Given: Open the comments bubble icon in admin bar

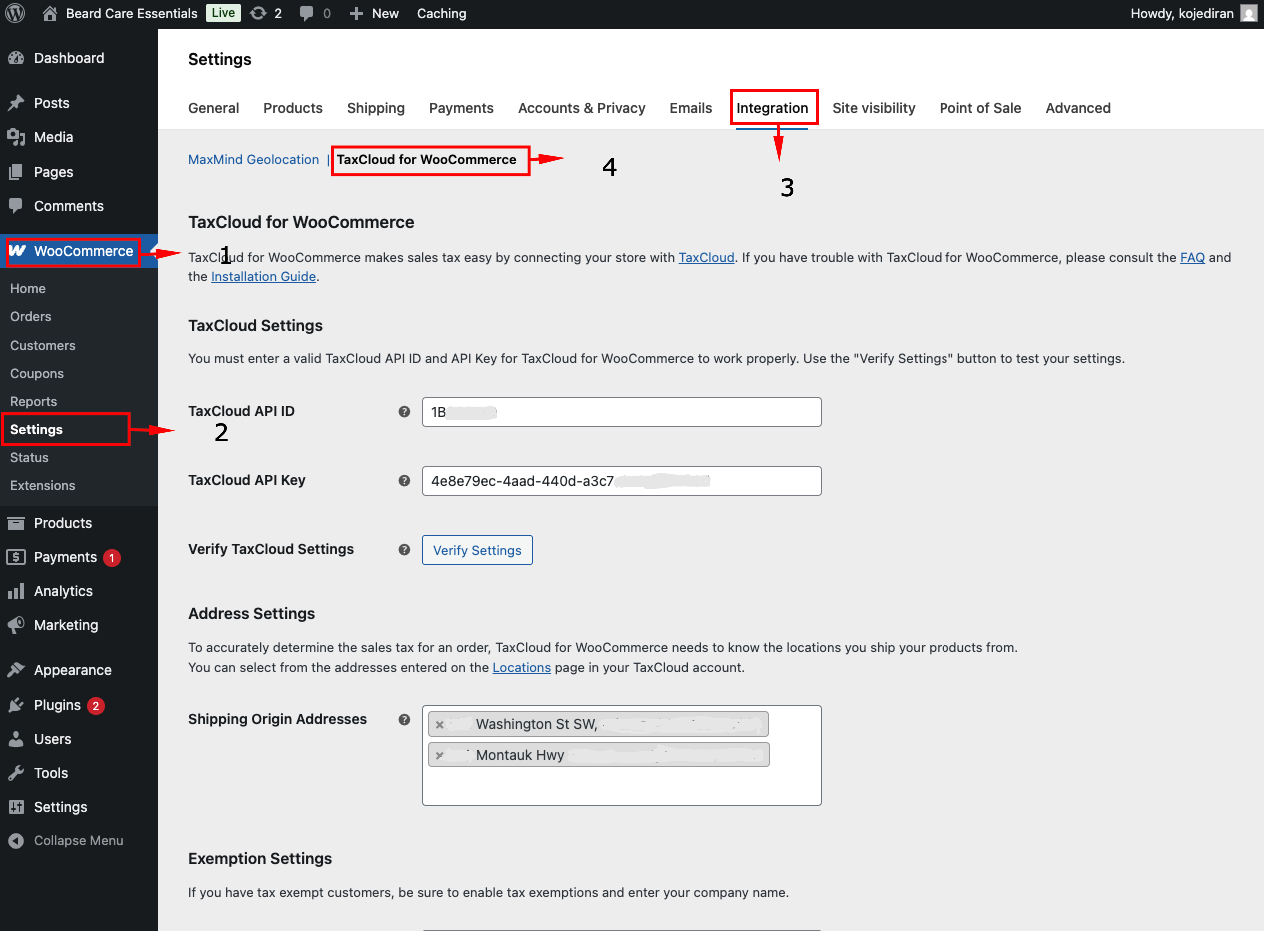Looking at the screenshot, I should [x=307, y=13].
